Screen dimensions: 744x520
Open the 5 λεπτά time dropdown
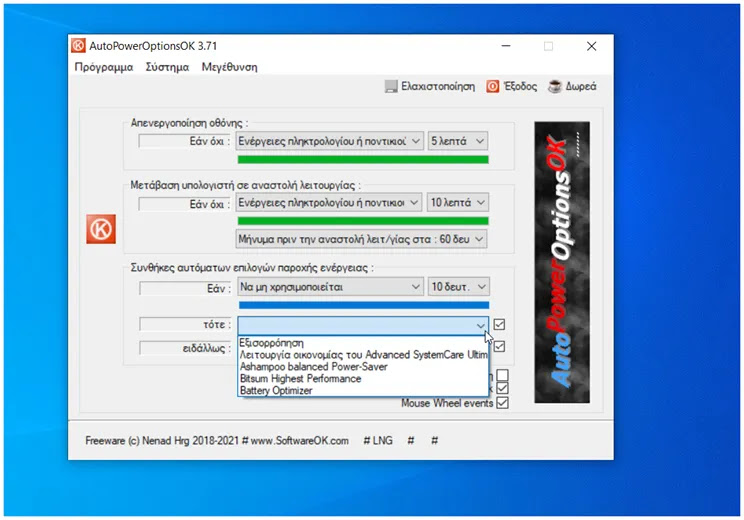tap(457, 141)
